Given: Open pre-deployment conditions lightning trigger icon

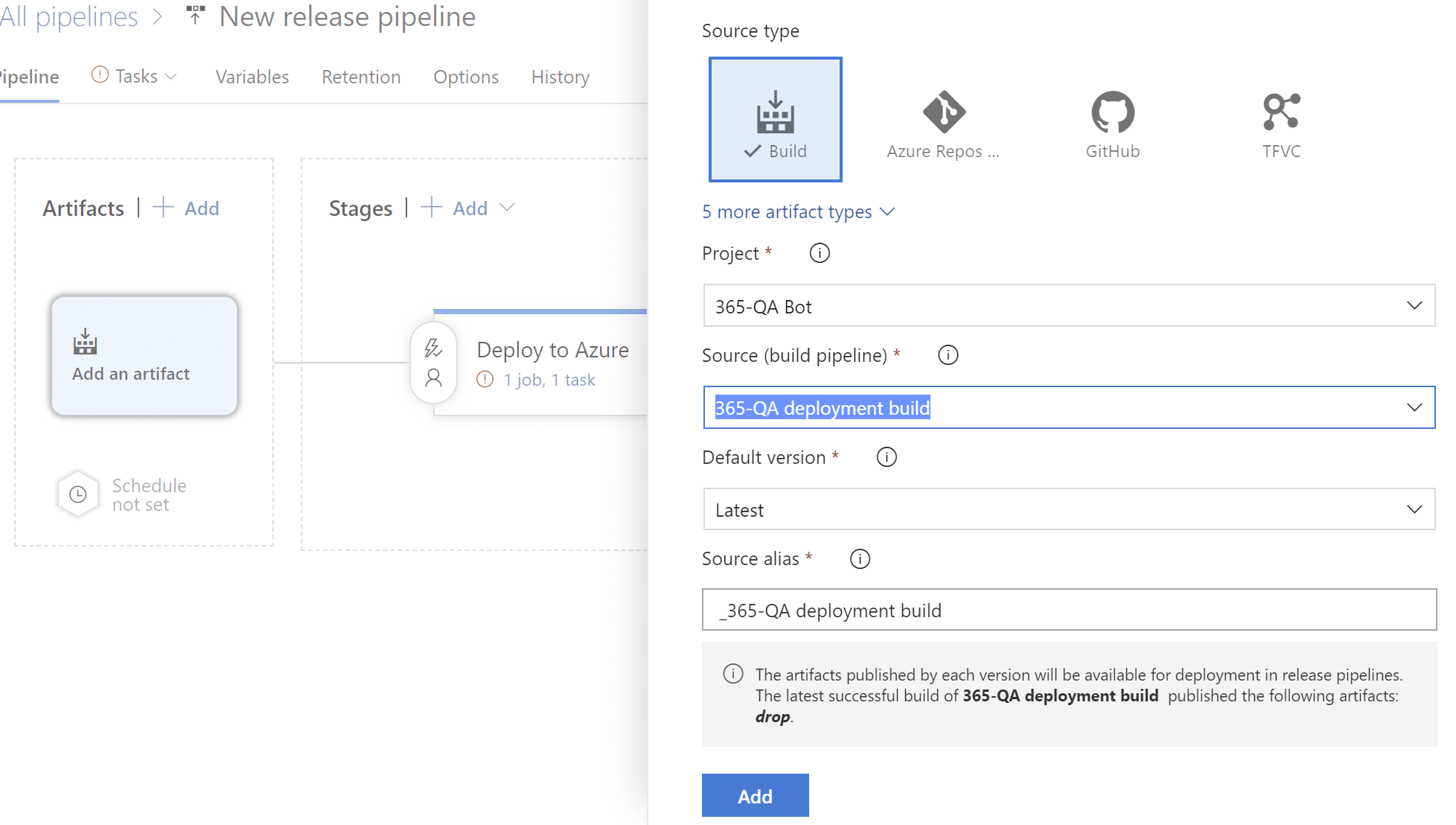Looking at the screenshot, I should coord(433,348).
